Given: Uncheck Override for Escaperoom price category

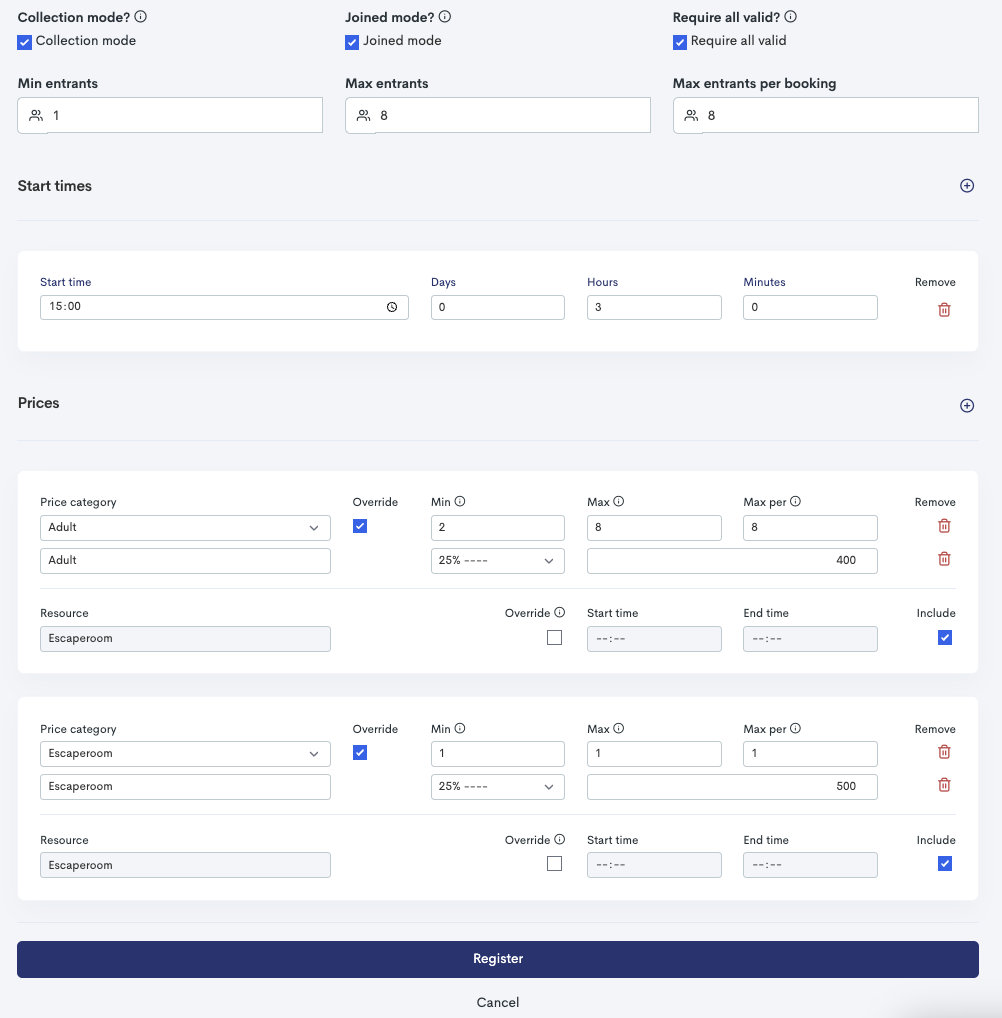Looking at the screenshot, I should click(x=360, y=752).
